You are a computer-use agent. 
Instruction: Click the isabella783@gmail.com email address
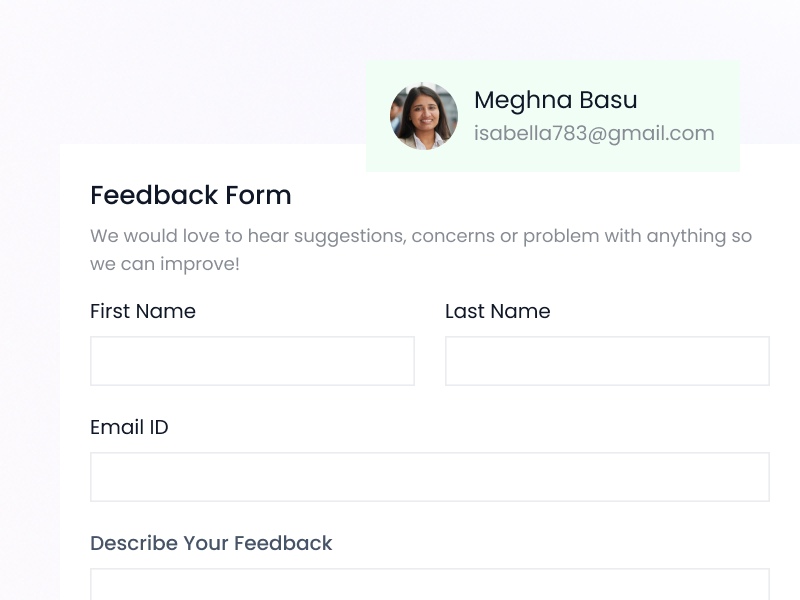pyautogui.click(x=594, y=133)
